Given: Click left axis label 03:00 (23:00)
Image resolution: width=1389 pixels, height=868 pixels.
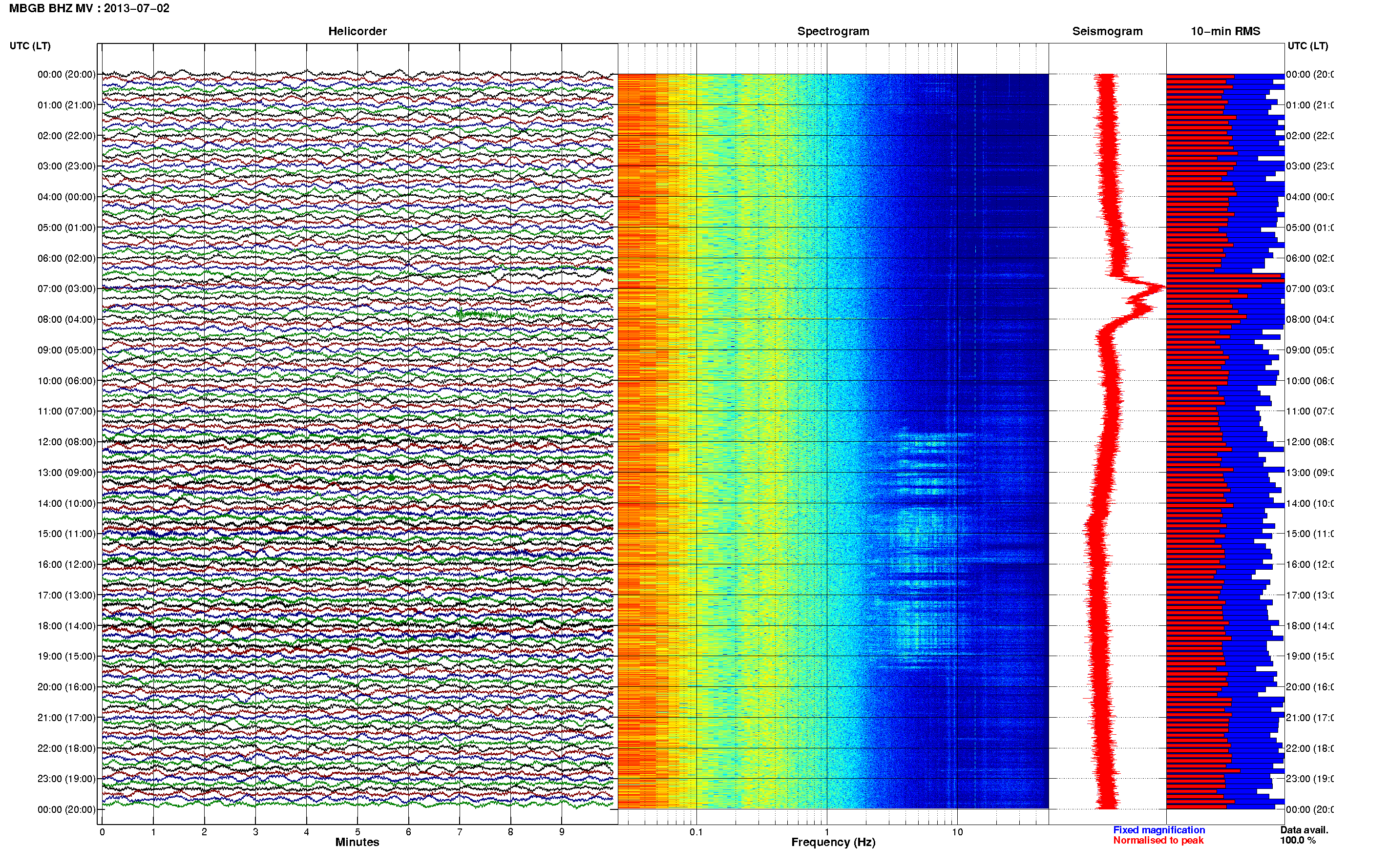Looking at the screenshot, I should pos(66,166).
